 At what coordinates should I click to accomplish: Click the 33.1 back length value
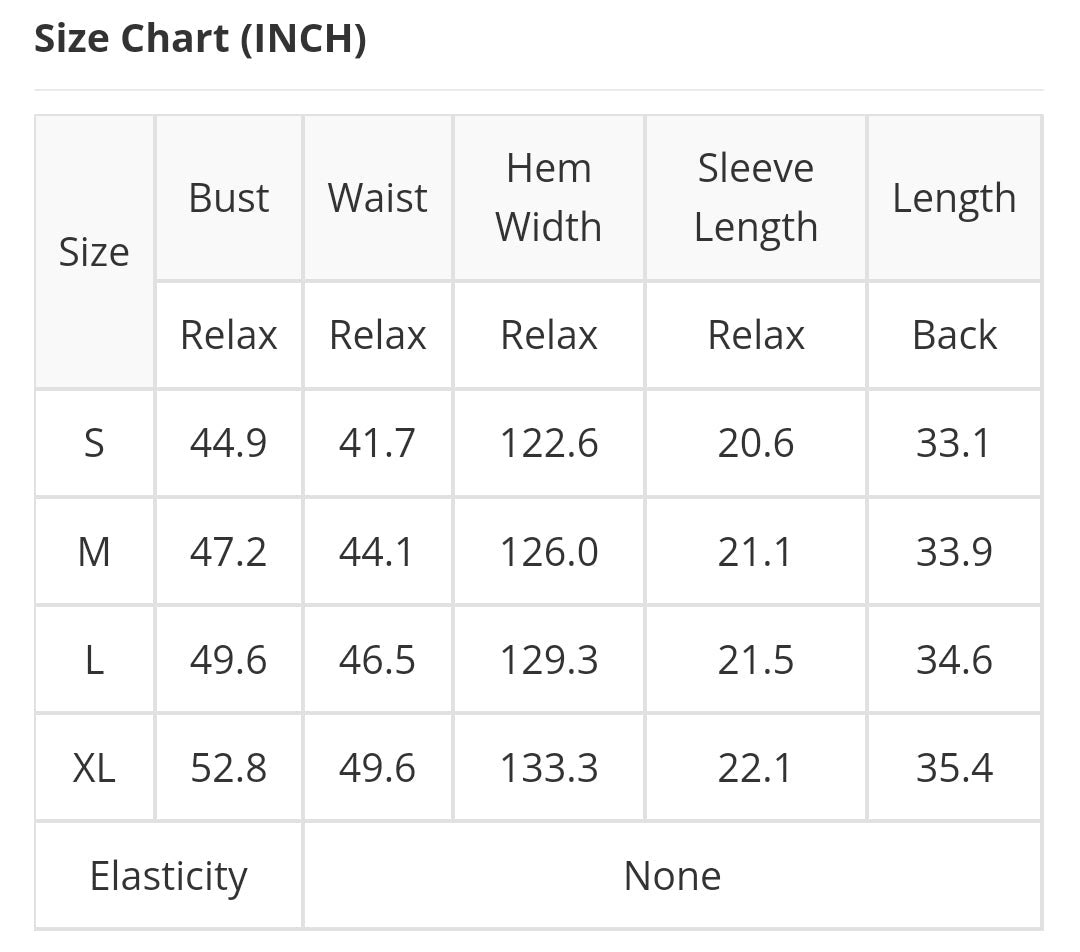pos(954,443)
